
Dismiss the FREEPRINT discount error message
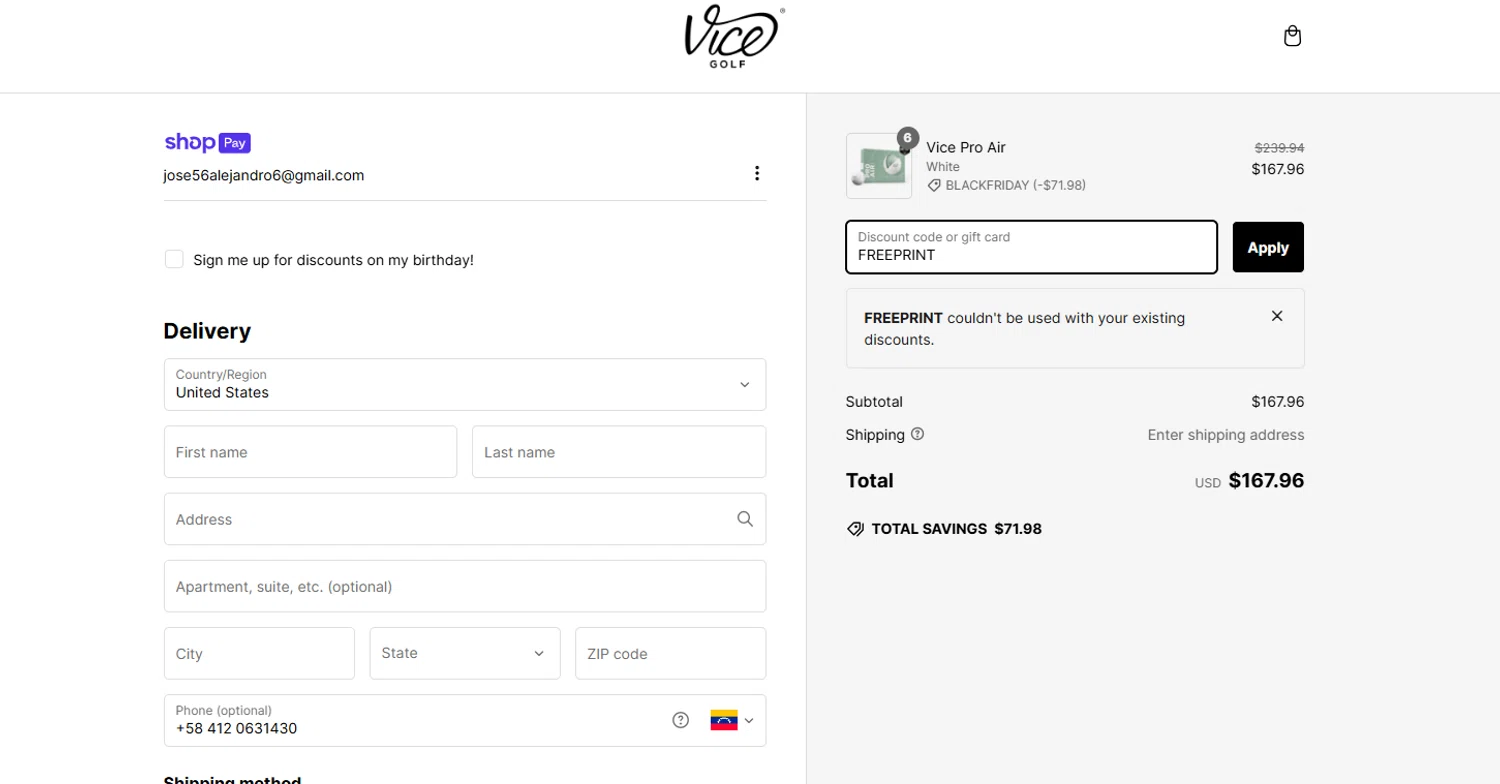[1277, 316]
